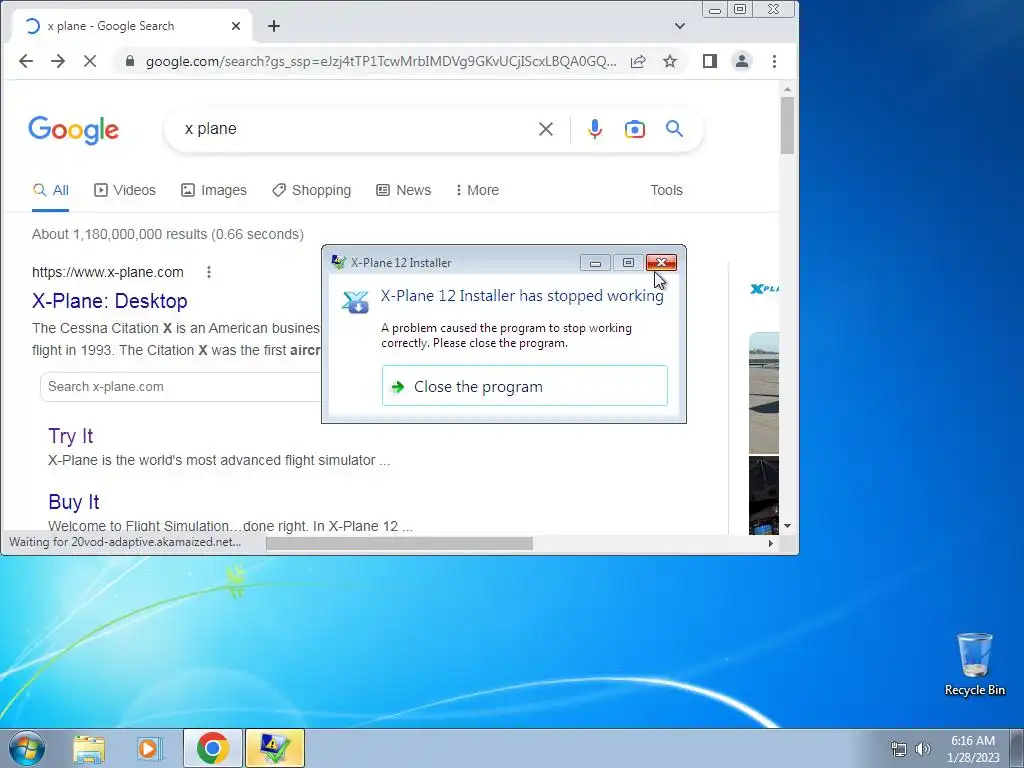1024x768 pixels.
Task: Click the X-Plane 12 Installer title icon
Action: [338, 263]
